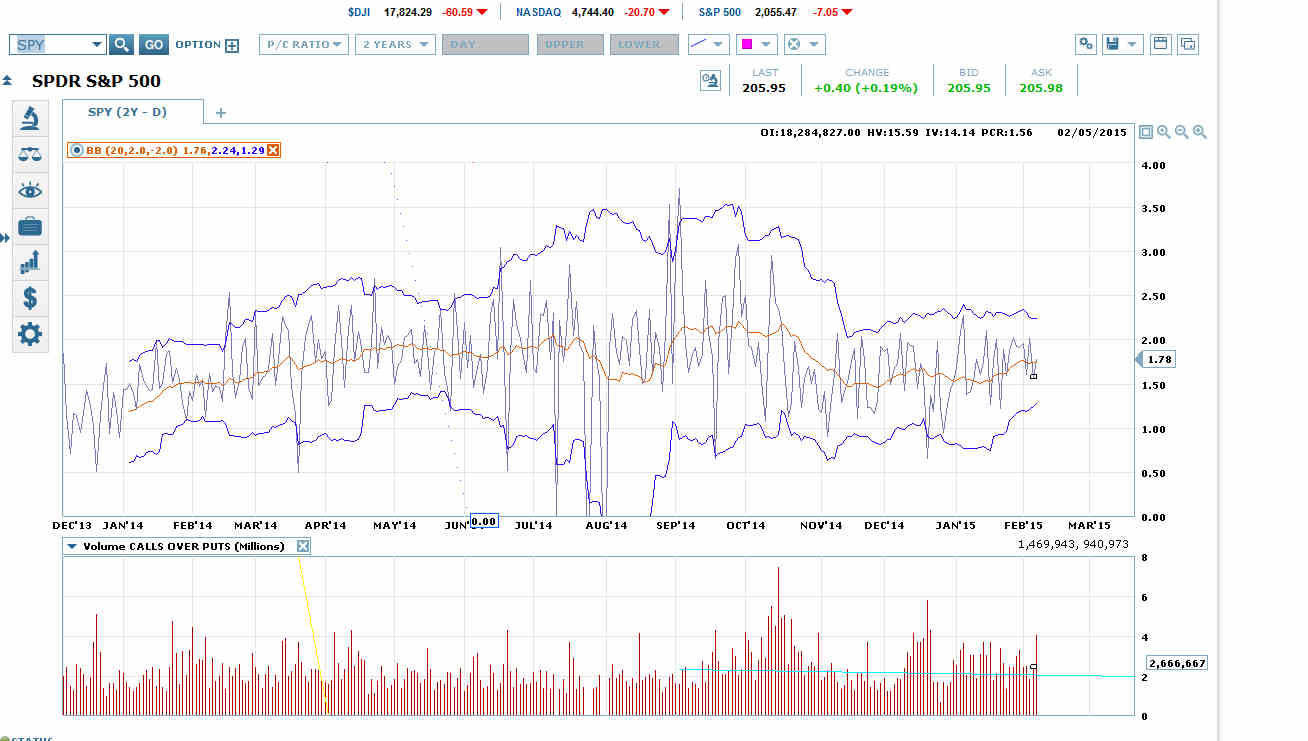Image resolution: width=1308 pixels, height=741 pixels.
Task: Close the Volume CALLS OVER PUTS panel
Action: [x=303, y=546]
